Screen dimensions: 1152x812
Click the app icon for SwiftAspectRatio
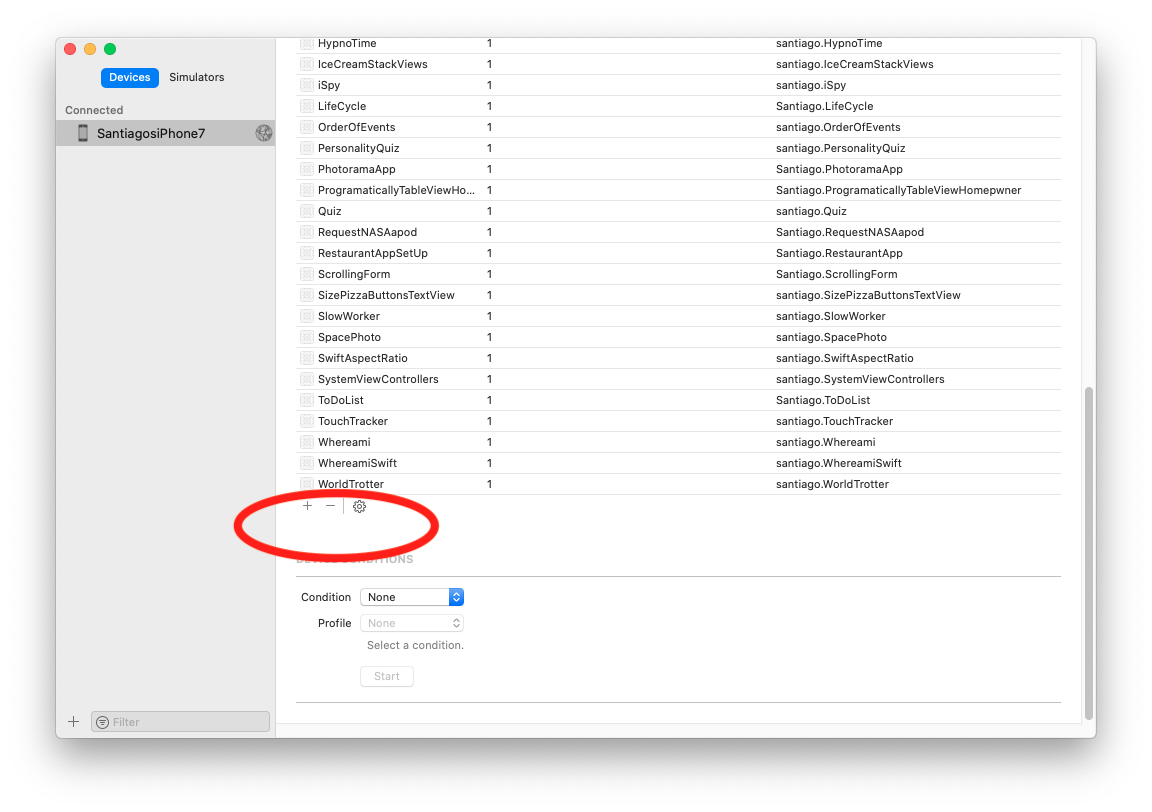[307, 358]
